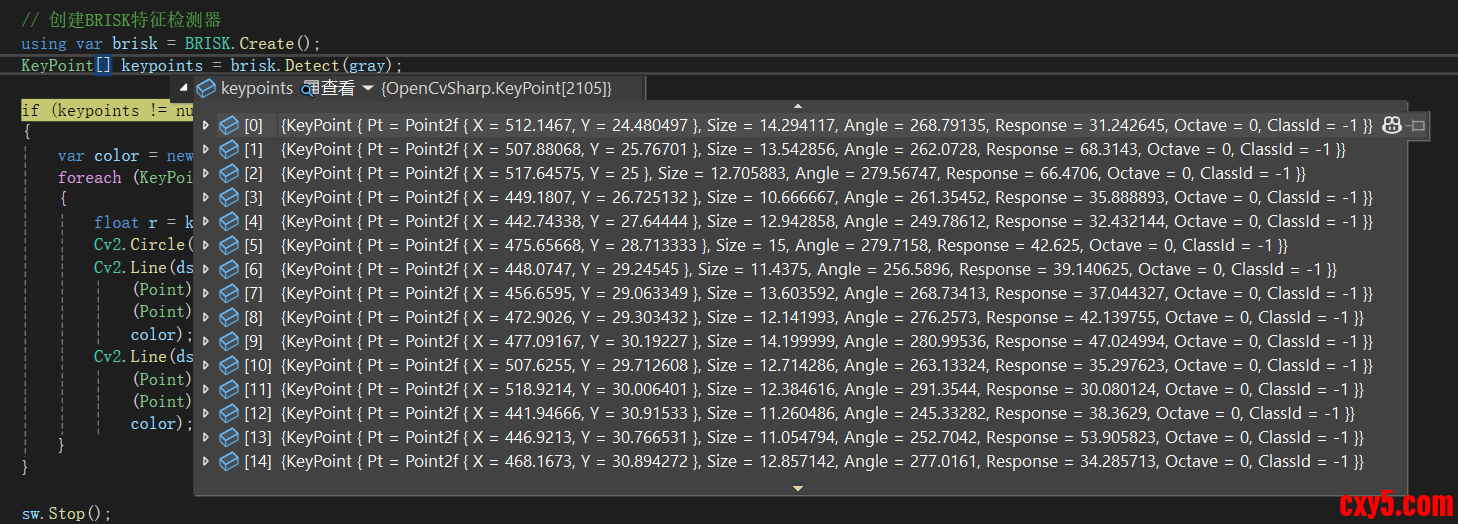The height and width of the screenshot is (524, 1458).
Task: Click the cube icon next to keypoints
Action: point(206,88)
